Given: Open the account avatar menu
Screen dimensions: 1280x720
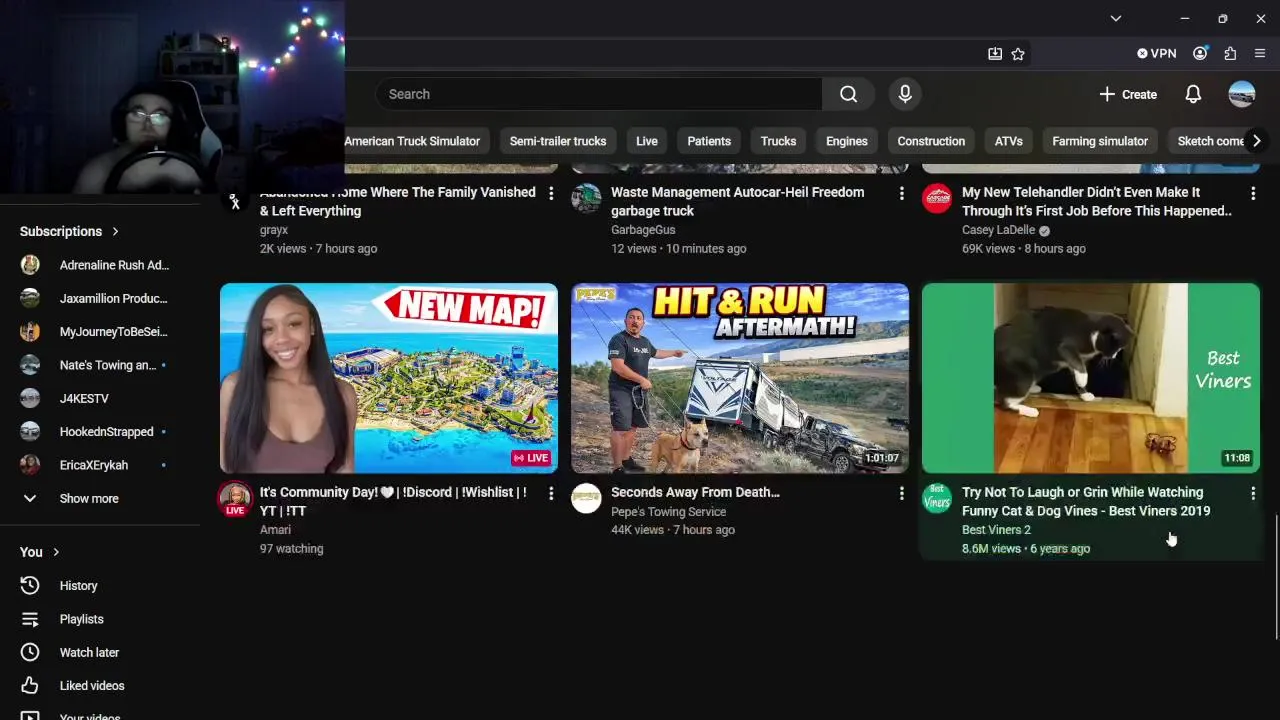Looking at the screenshot, I should [1242, 94].
